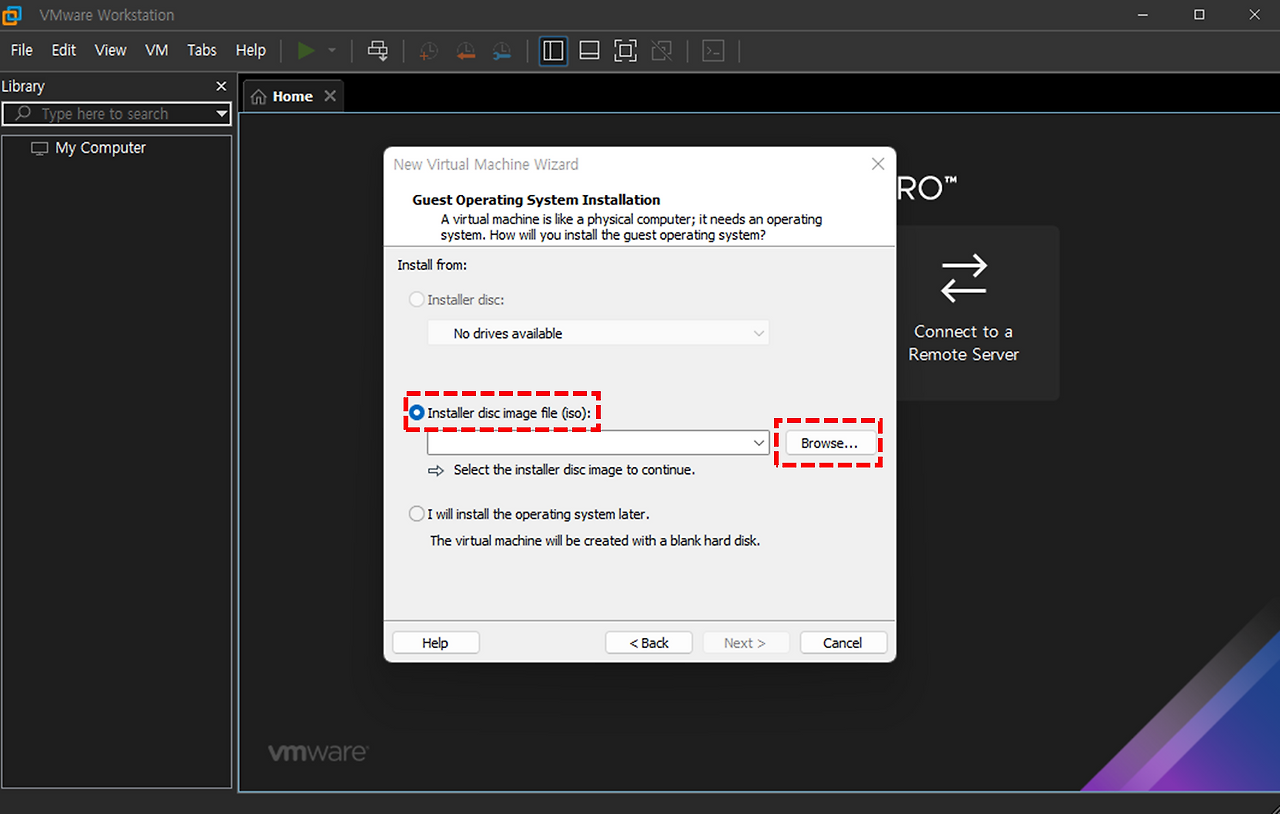Open the Snapshot Manager wrench icon

coord(502,51)
